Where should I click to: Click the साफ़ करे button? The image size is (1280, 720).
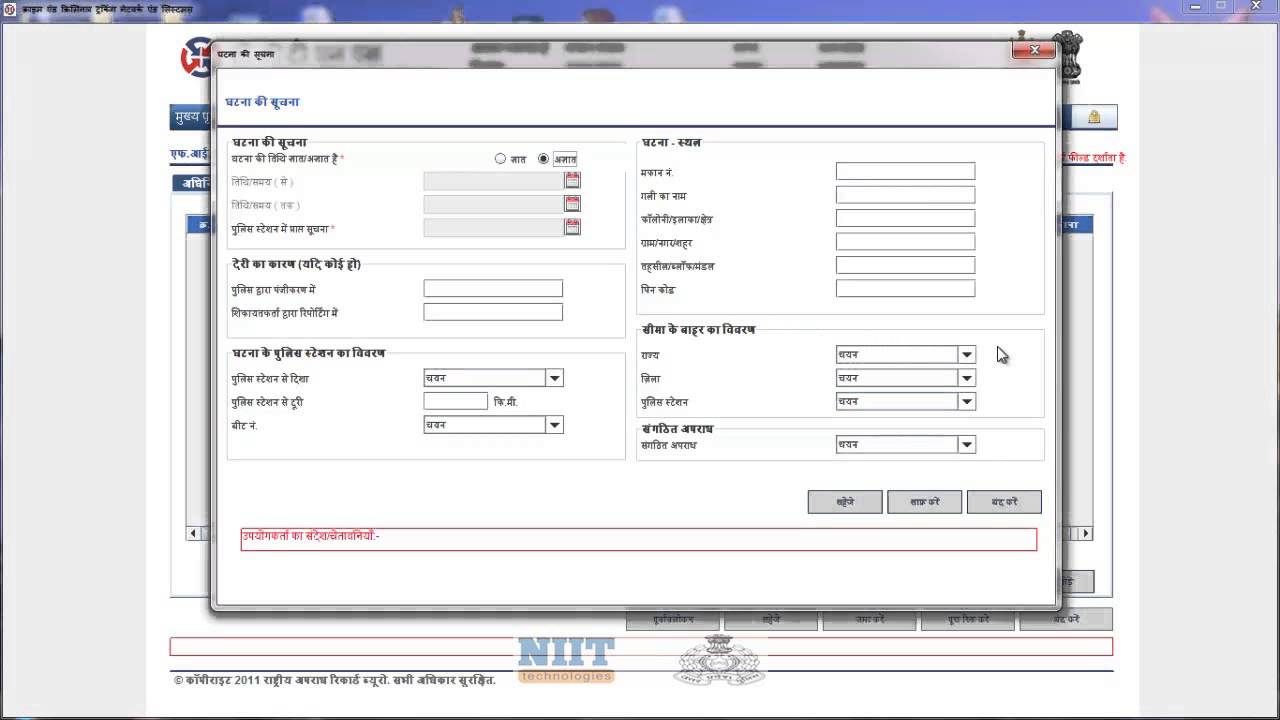(924, 502)
